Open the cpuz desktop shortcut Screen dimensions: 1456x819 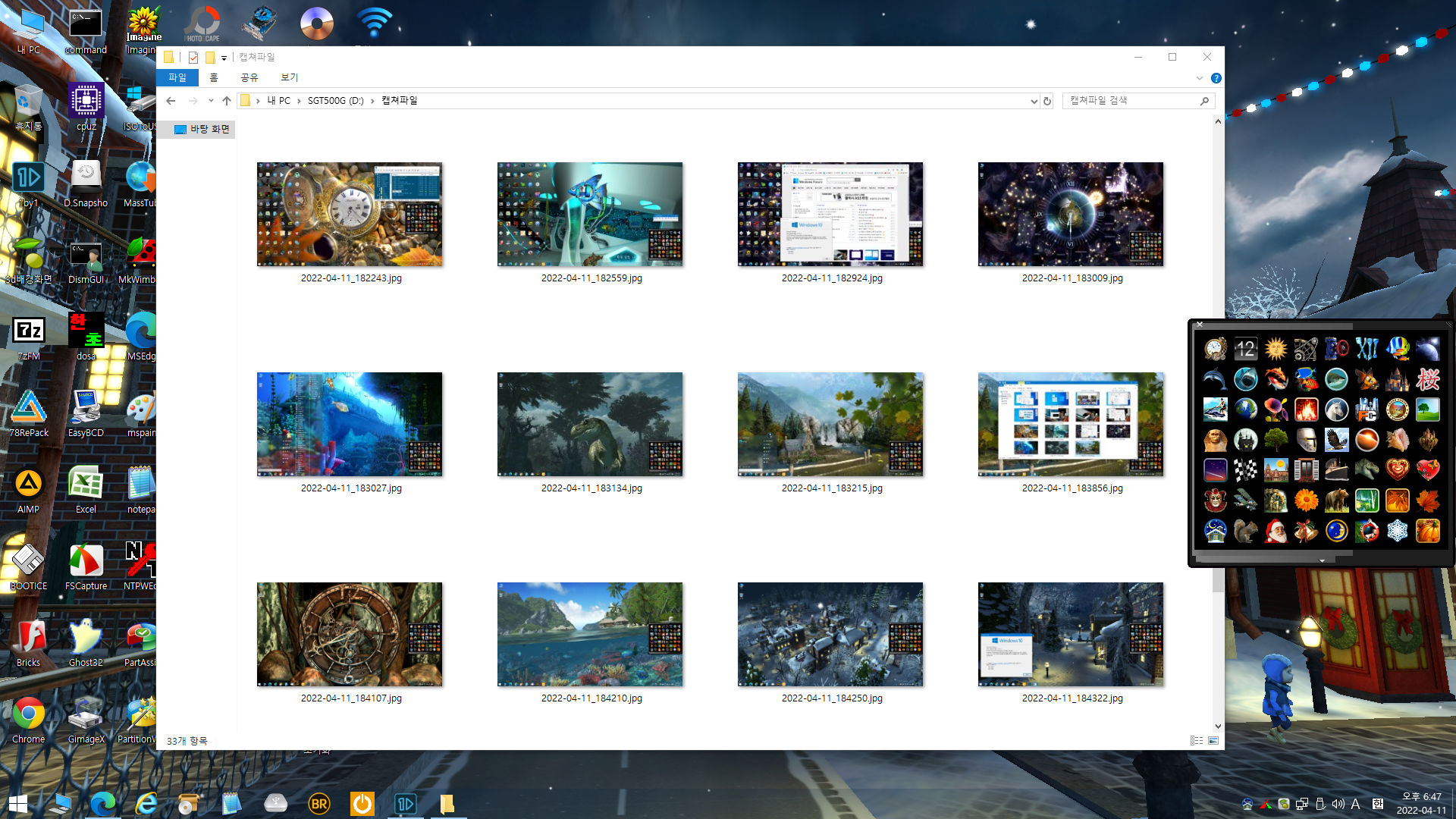86,108
